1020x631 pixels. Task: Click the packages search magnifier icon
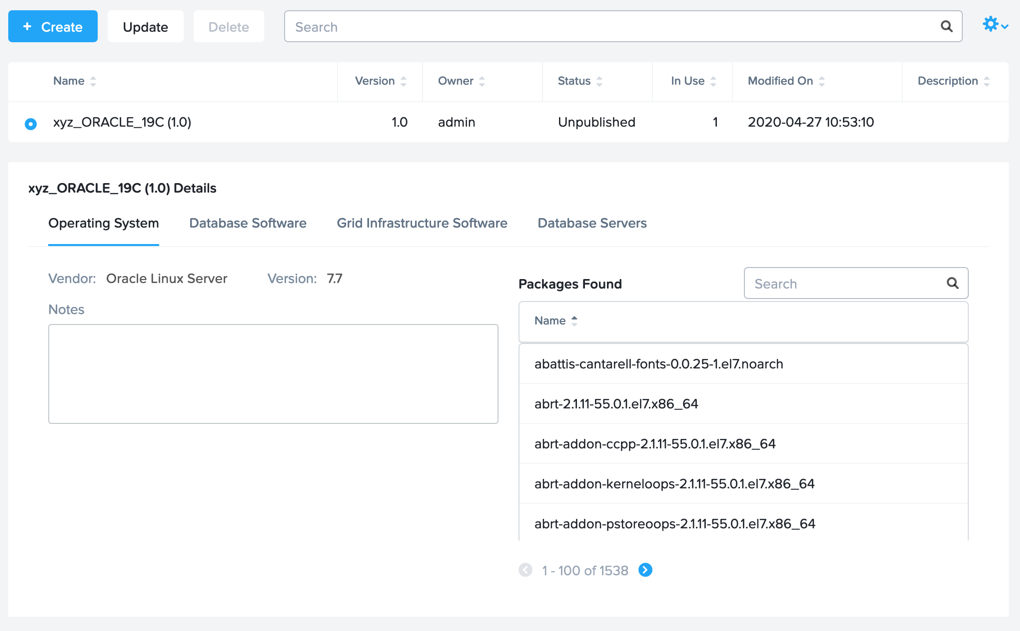point(952,283)
